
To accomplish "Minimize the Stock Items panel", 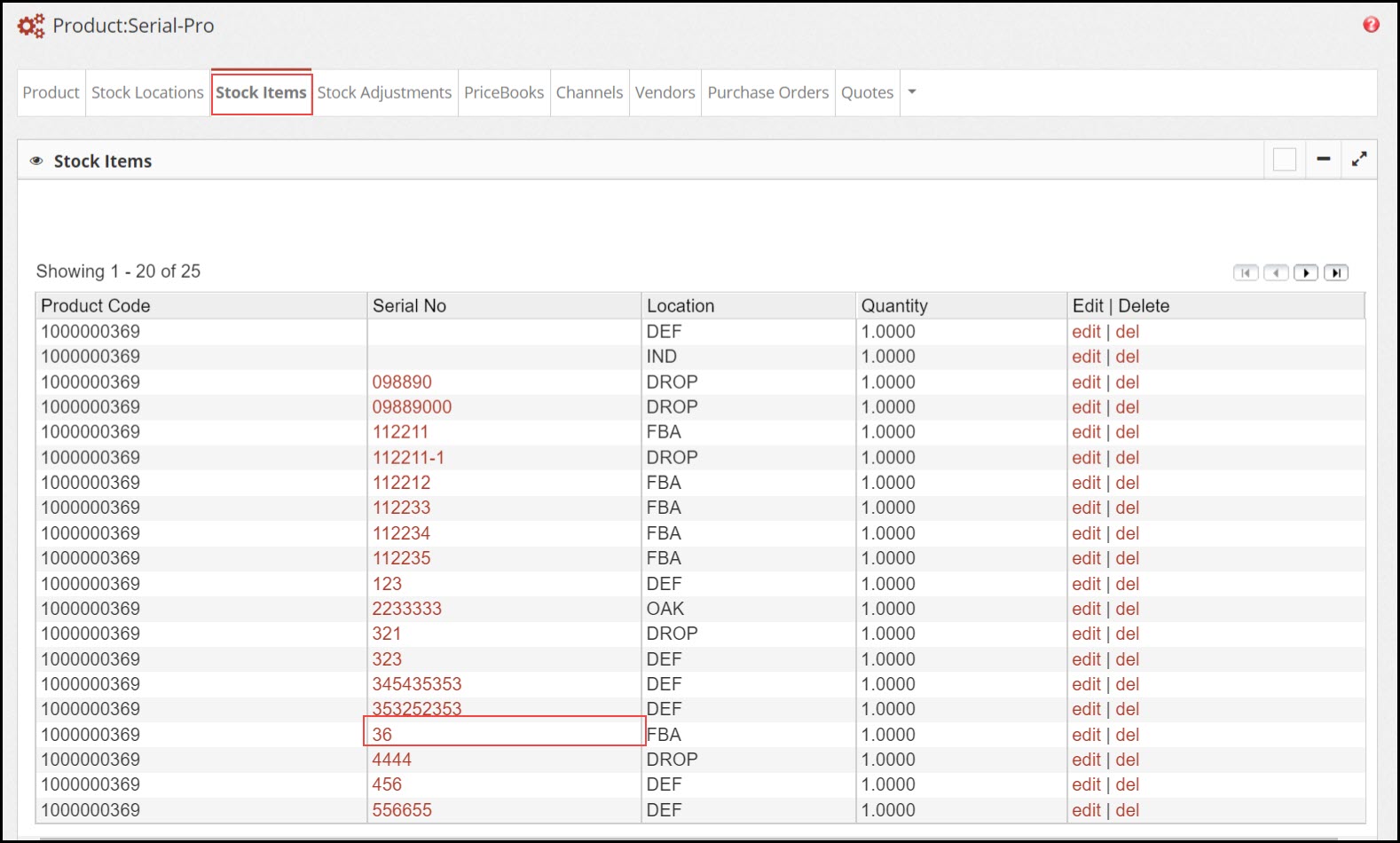I will (x=1323, y=160).
